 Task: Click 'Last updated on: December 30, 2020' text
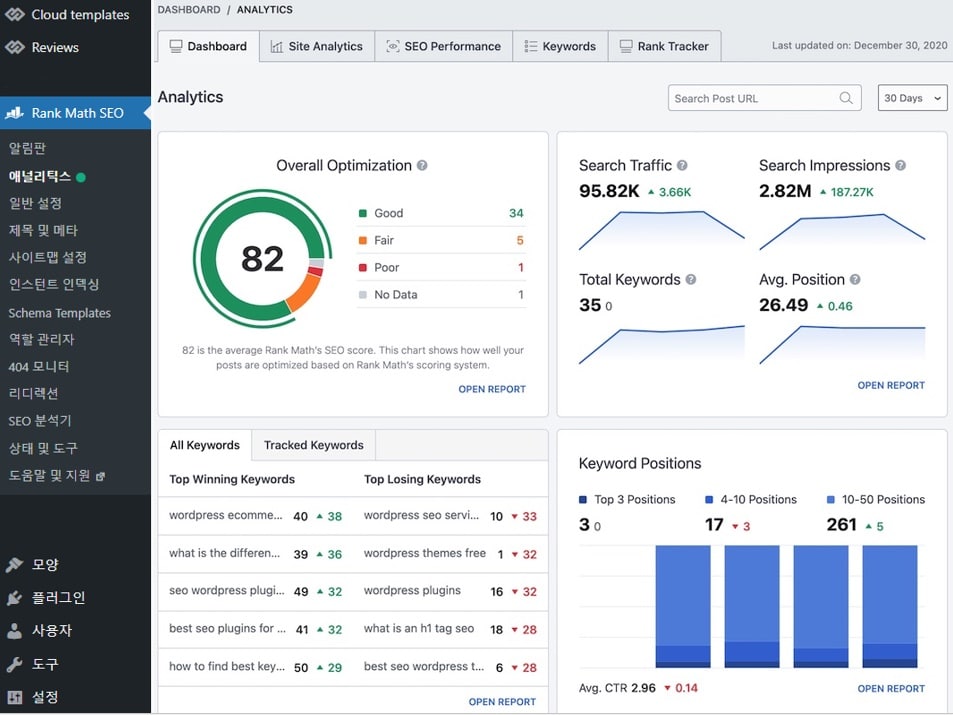[x=859, y=46]
